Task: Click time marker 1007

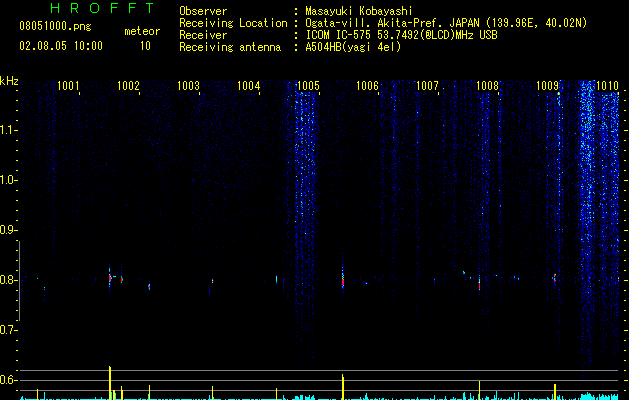Action: click(x=427, y=86)
